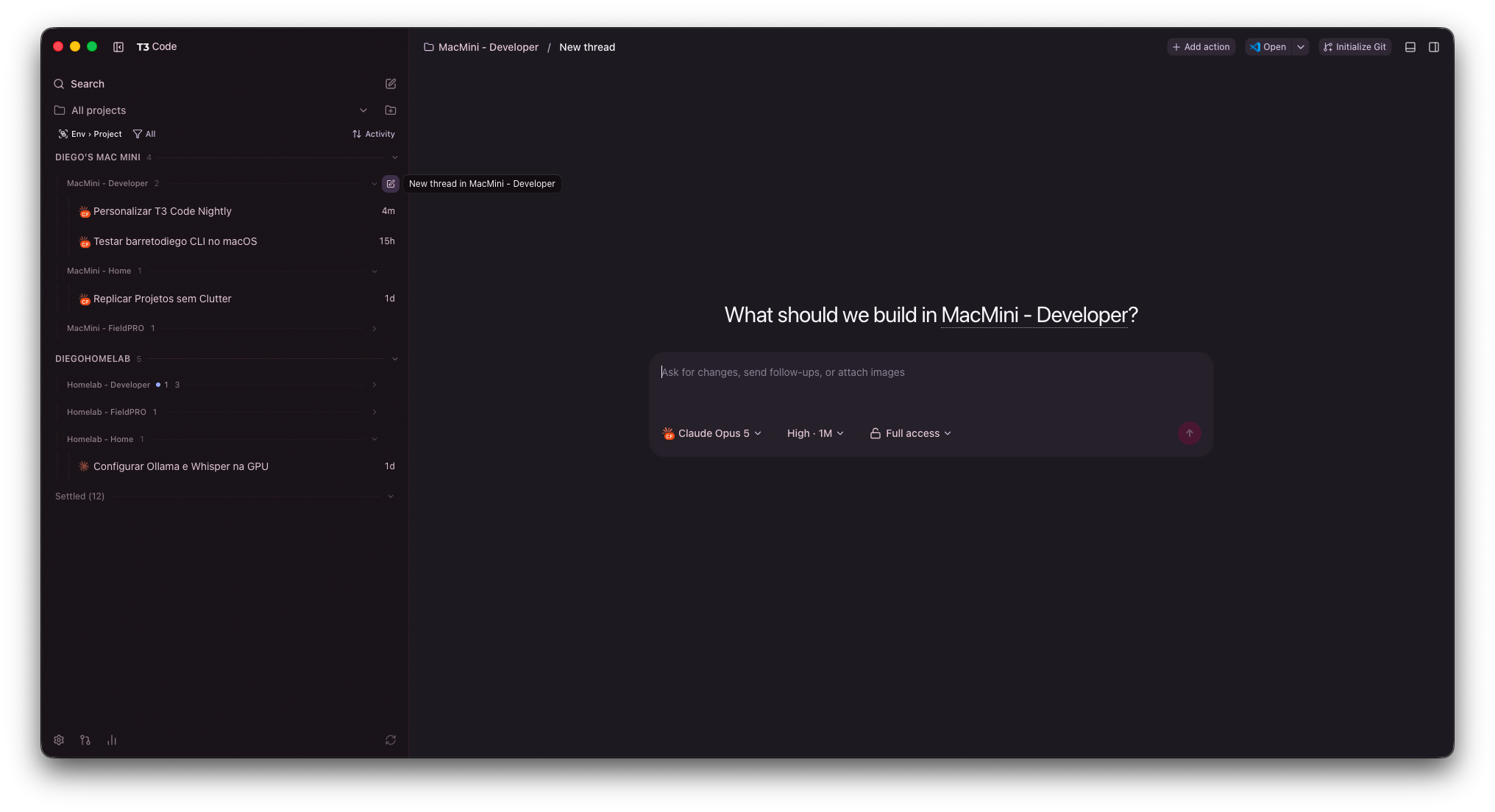Expand the Open button's dropdown arrow
Screen dimensions: 1495x812
[1301, 47]
